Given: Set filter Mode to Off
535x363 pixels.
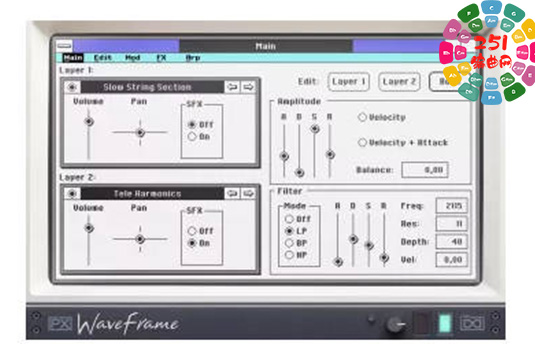Looking at the screenshot, I should (x=289, y=219).
